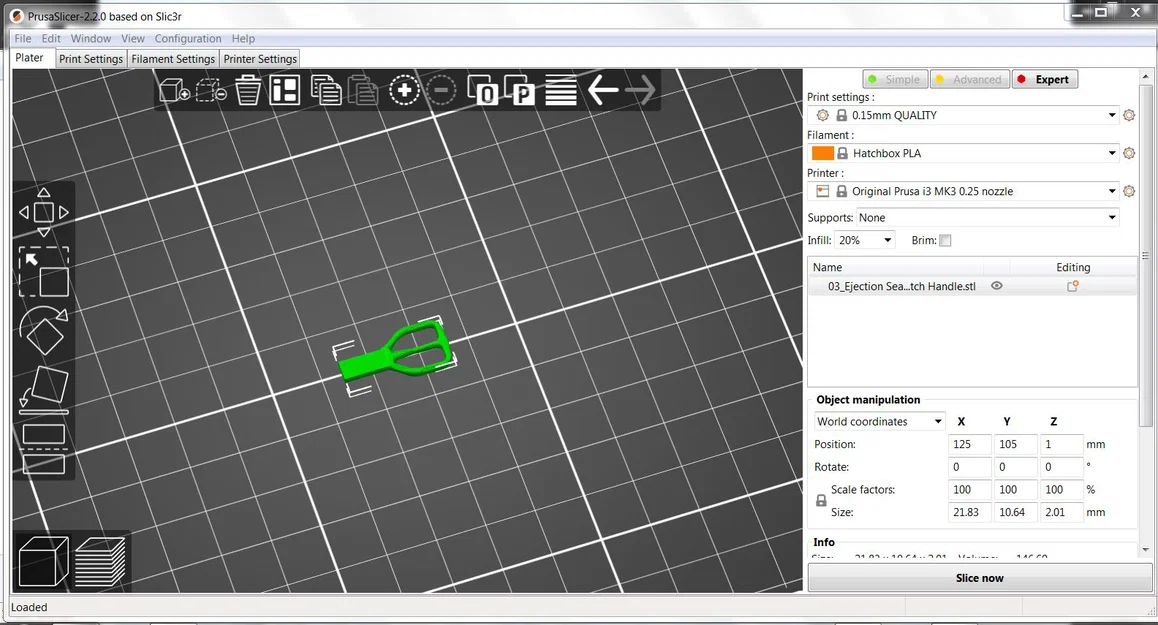Open the Help menu
The width and height of the screenshot is (1158, 625).
pyautogui.click(x=243, y=38)
